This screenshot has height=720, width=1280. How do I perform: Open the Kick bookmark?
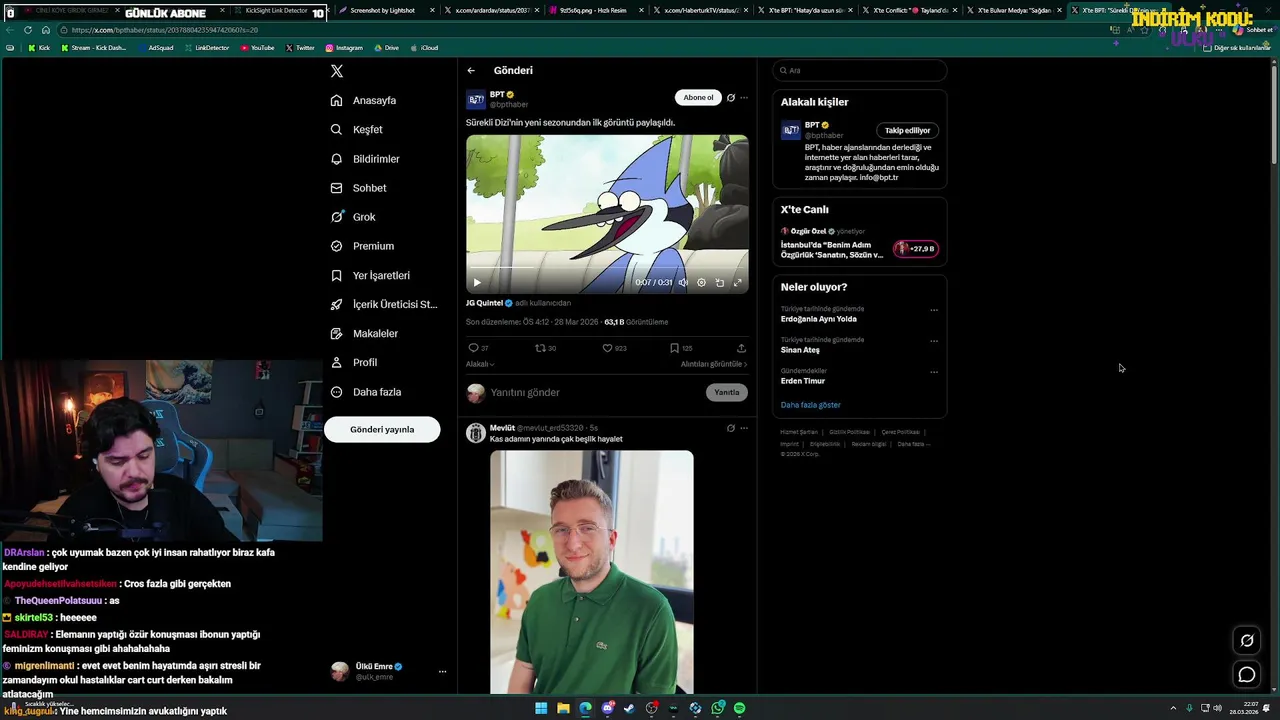39,48
